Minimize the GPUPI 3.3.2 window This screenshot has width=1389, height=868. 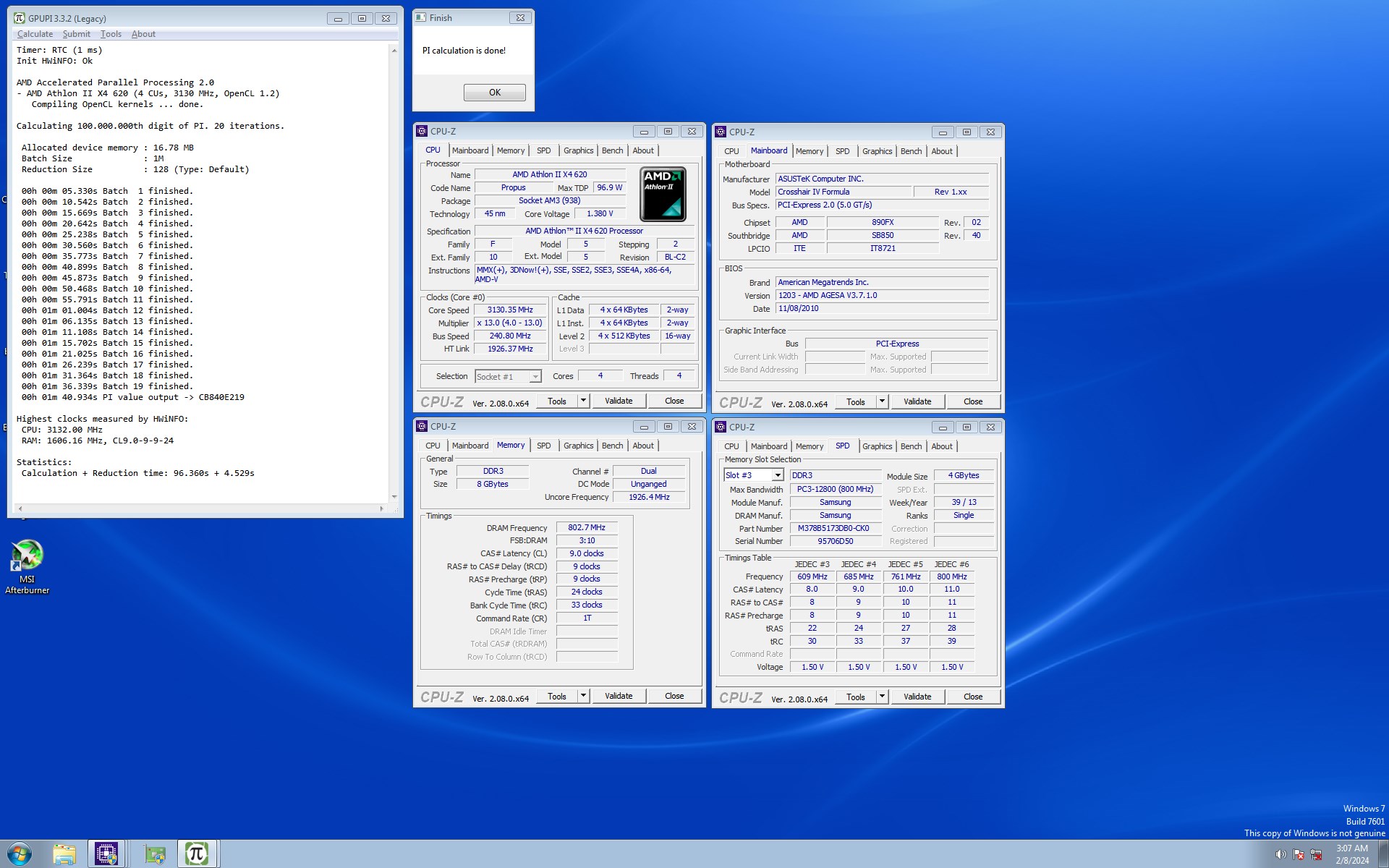coord(338,19)
